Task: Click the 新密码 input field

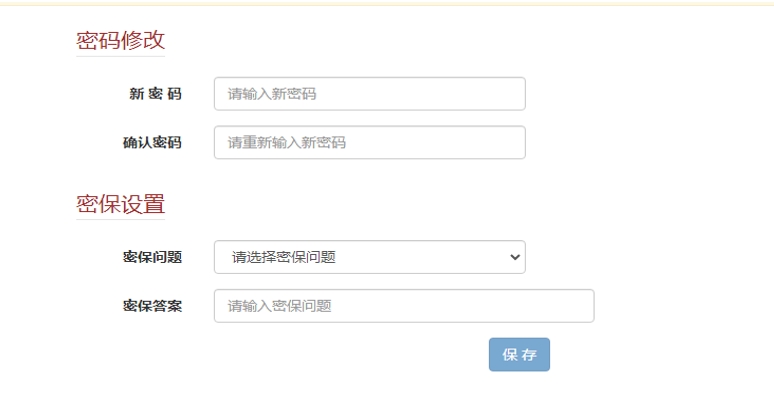Action: pos(369,94)
